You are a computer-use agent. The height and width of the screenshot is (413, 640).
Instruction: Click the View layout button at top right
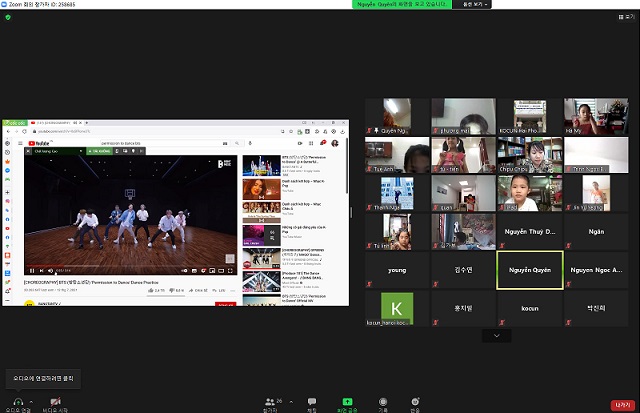coord(626,17)
